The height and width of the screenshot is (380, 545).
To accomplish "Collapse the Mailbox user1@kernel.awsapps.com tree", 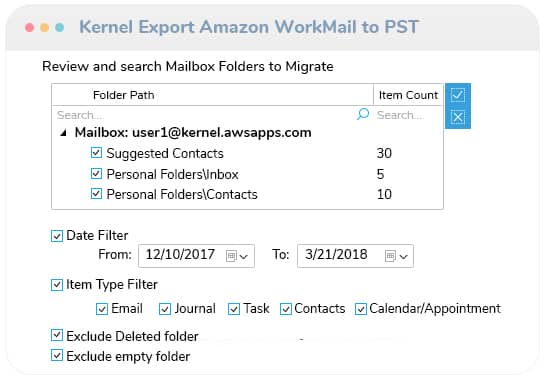I will [63, 133].
